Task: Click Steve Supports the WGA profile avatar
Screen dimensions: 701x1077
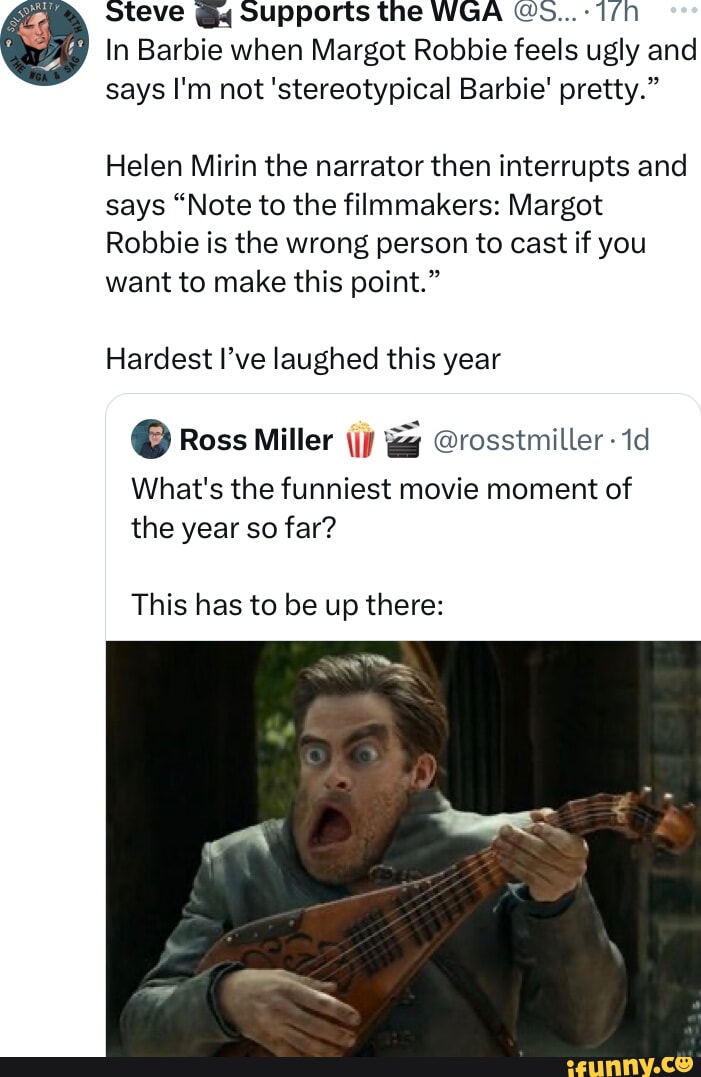Action: (x=44, y=45)
